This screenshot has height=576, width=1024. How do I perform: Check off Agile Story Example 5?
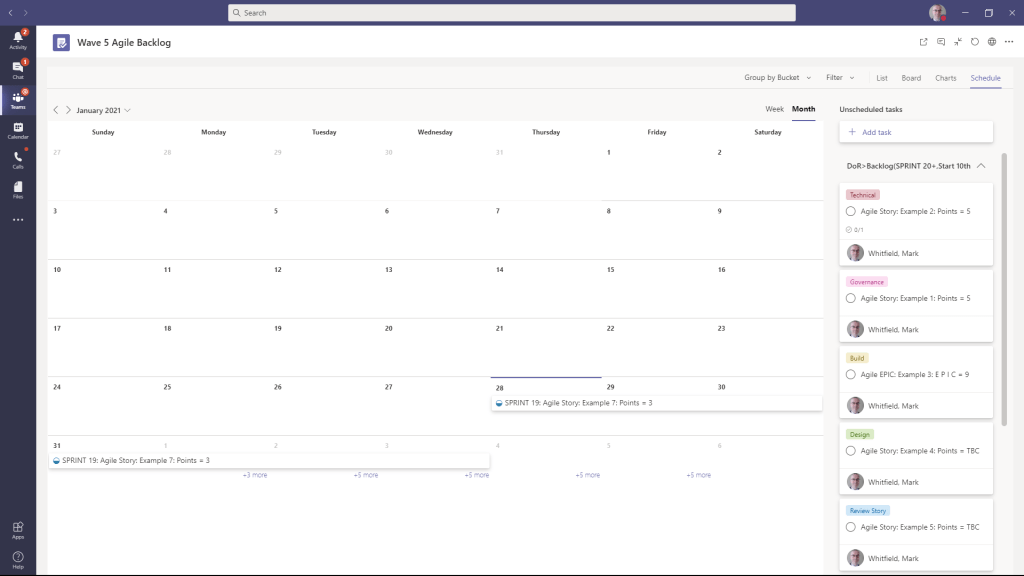[x=851, y=527]
